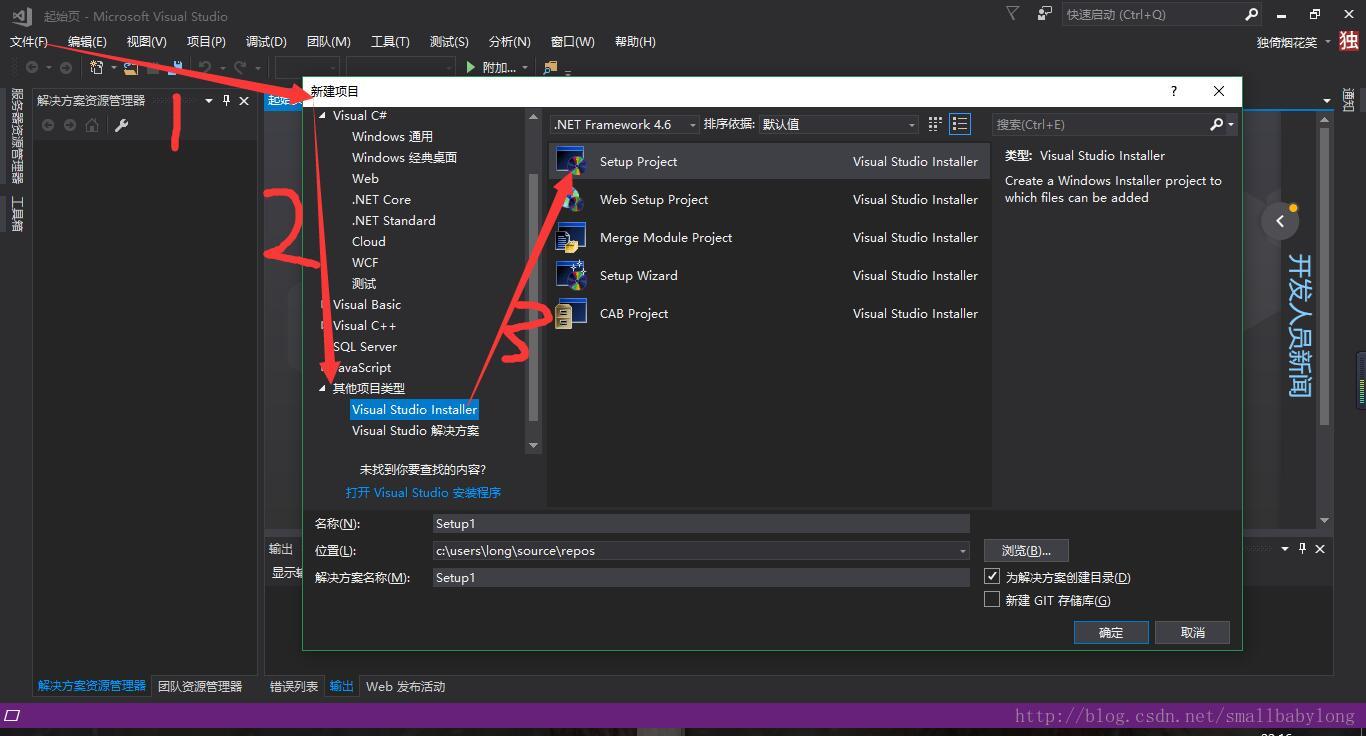This screenshot has width=1366, height=736.
Task: Click the Browse location button
Action: (x=1026, y=550)
